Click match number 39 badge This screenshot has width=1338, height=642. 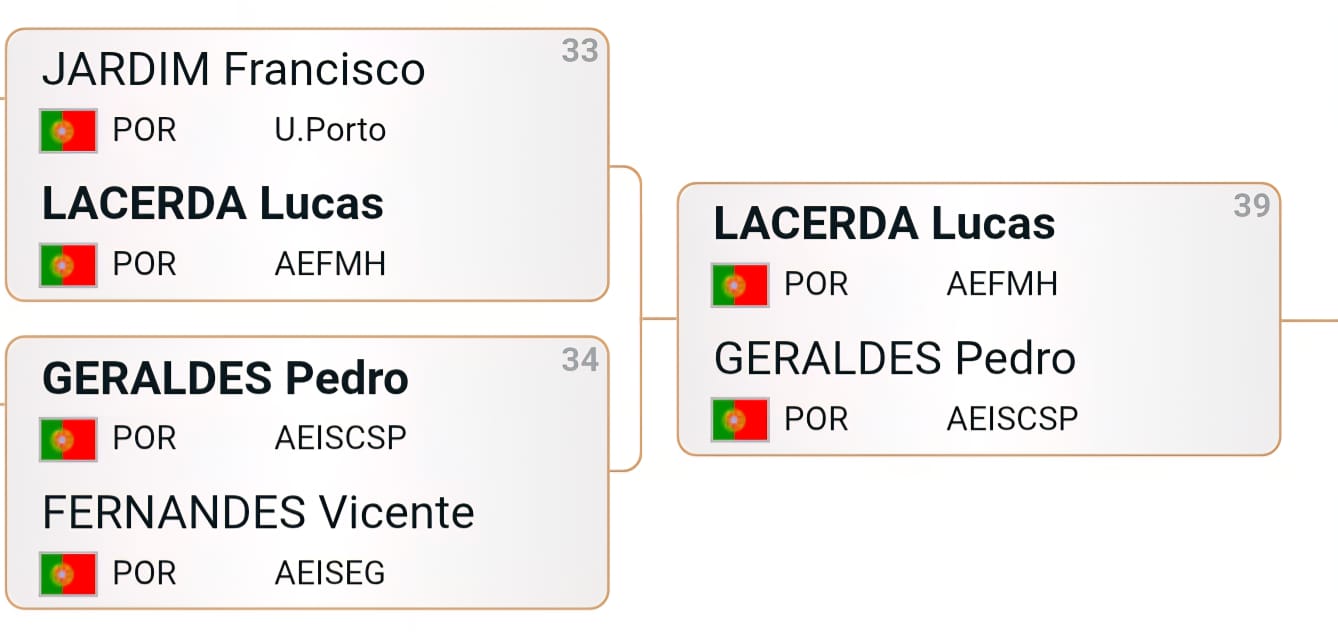[1252, 205]
